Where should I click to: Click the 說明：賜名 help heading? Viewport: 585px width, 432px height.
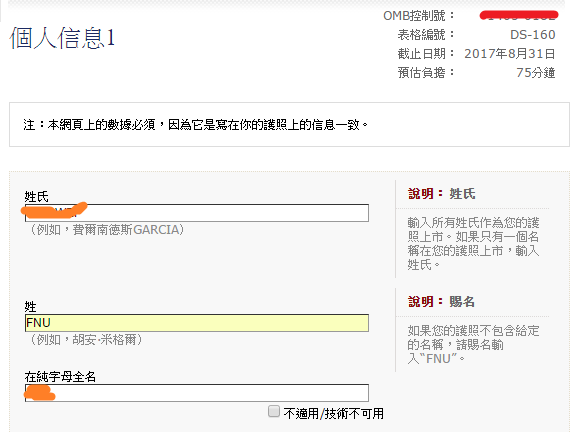click(441, 301)
